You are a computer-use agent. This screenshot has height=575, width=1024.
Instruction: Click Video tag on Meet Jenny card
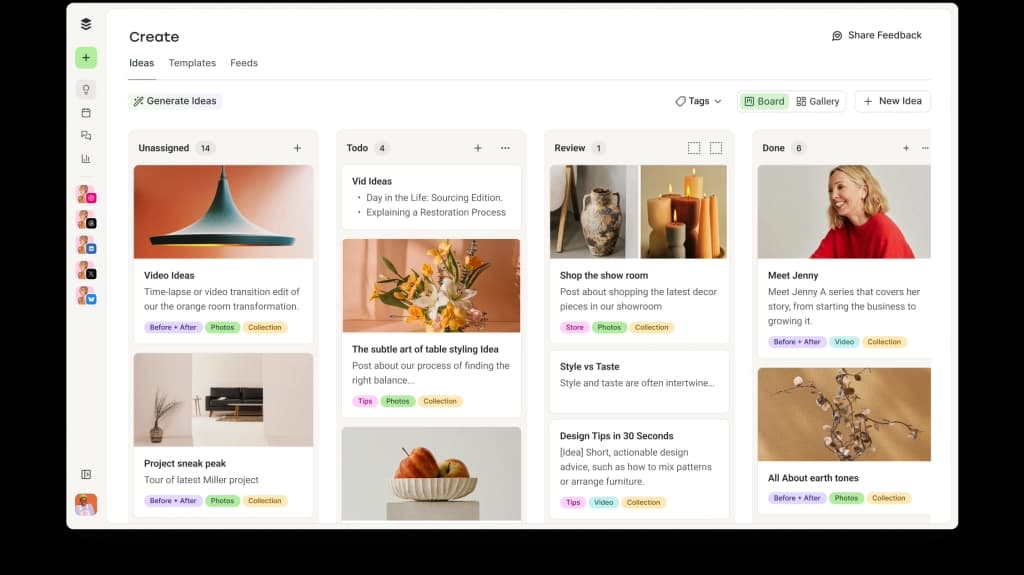[x=844, y=342]
